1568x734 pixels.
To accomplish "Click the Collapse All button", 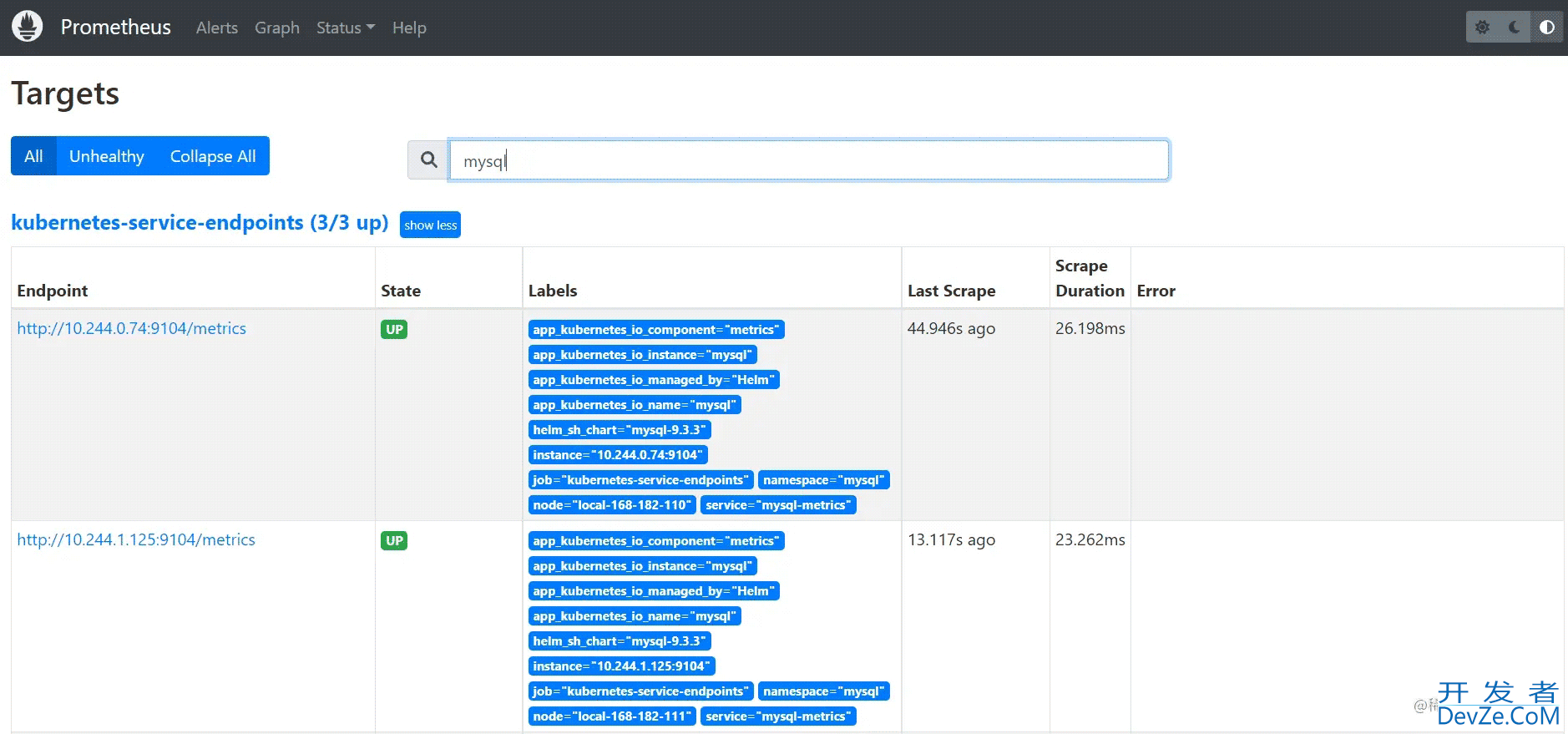I will click(x=213, y=156).
